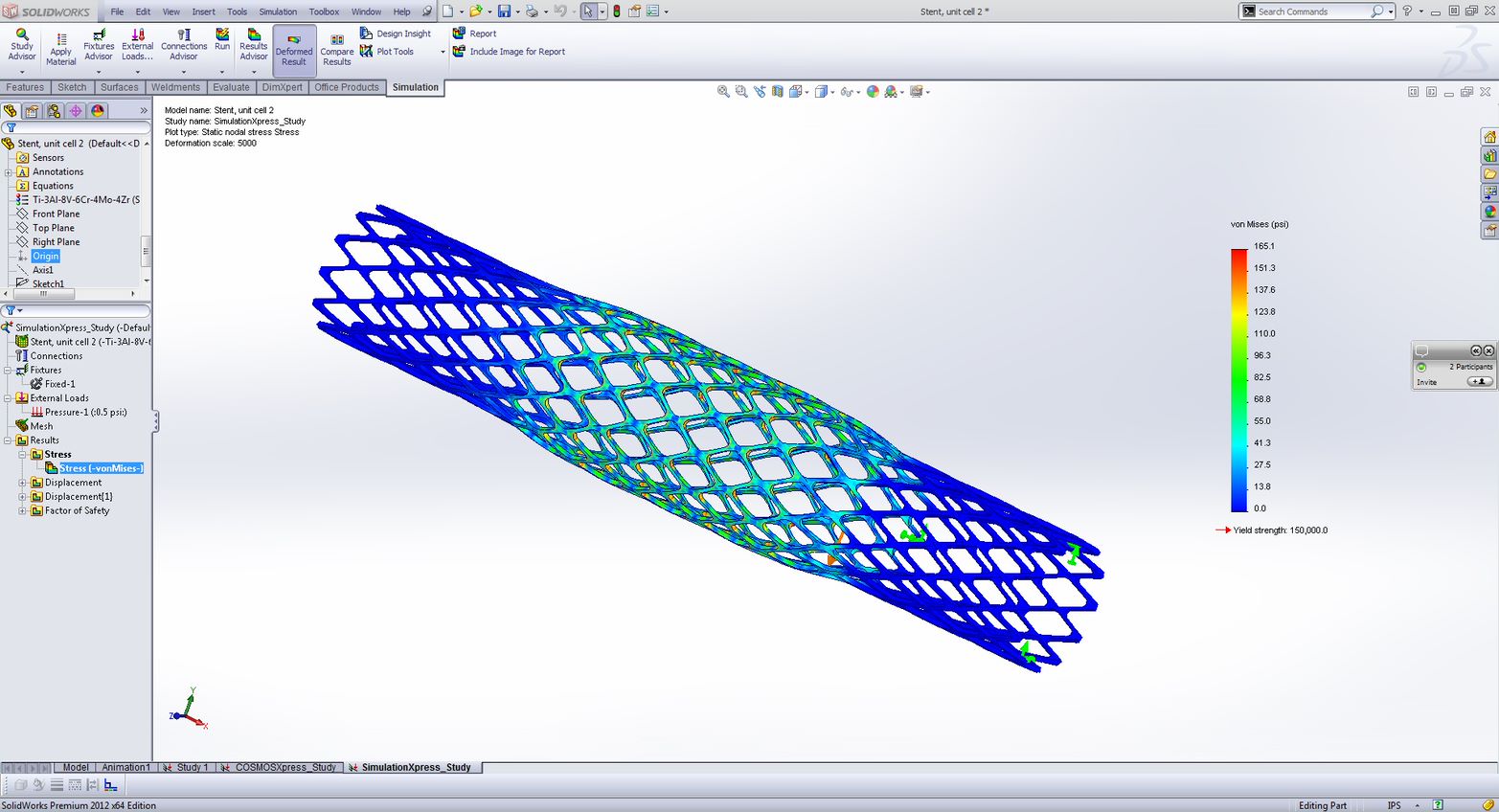Viewport: 1499px width, 812px height.
Task: Open the DisplayManager panel tab
Action: [98, 111]
